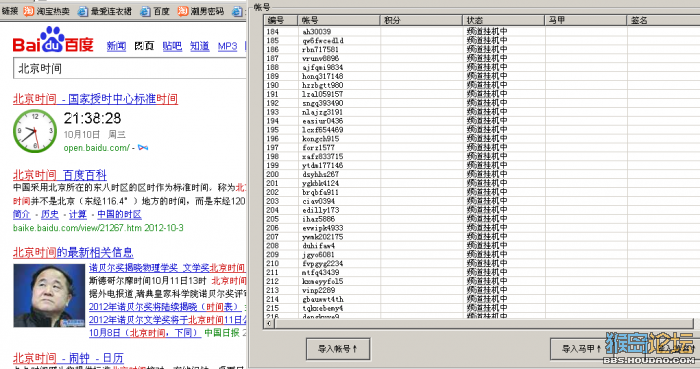Image resolution: width=700 pixels, height=369 pixels.
Task: Select account row hzzbgtt980
Action: (482, 85)
